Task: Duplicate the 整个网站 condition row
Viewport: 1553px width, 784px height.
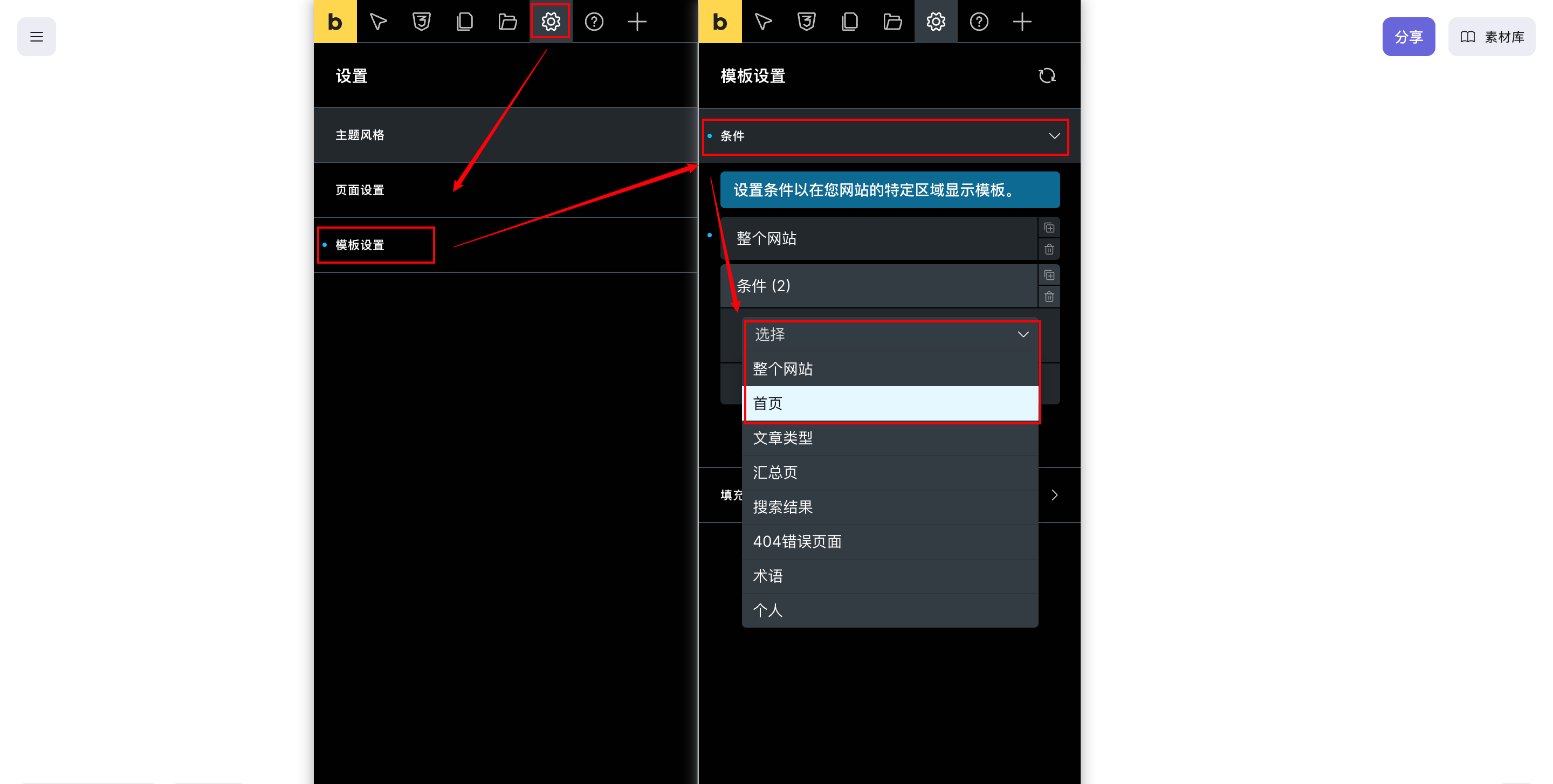Action: (x=1049, y=228)
